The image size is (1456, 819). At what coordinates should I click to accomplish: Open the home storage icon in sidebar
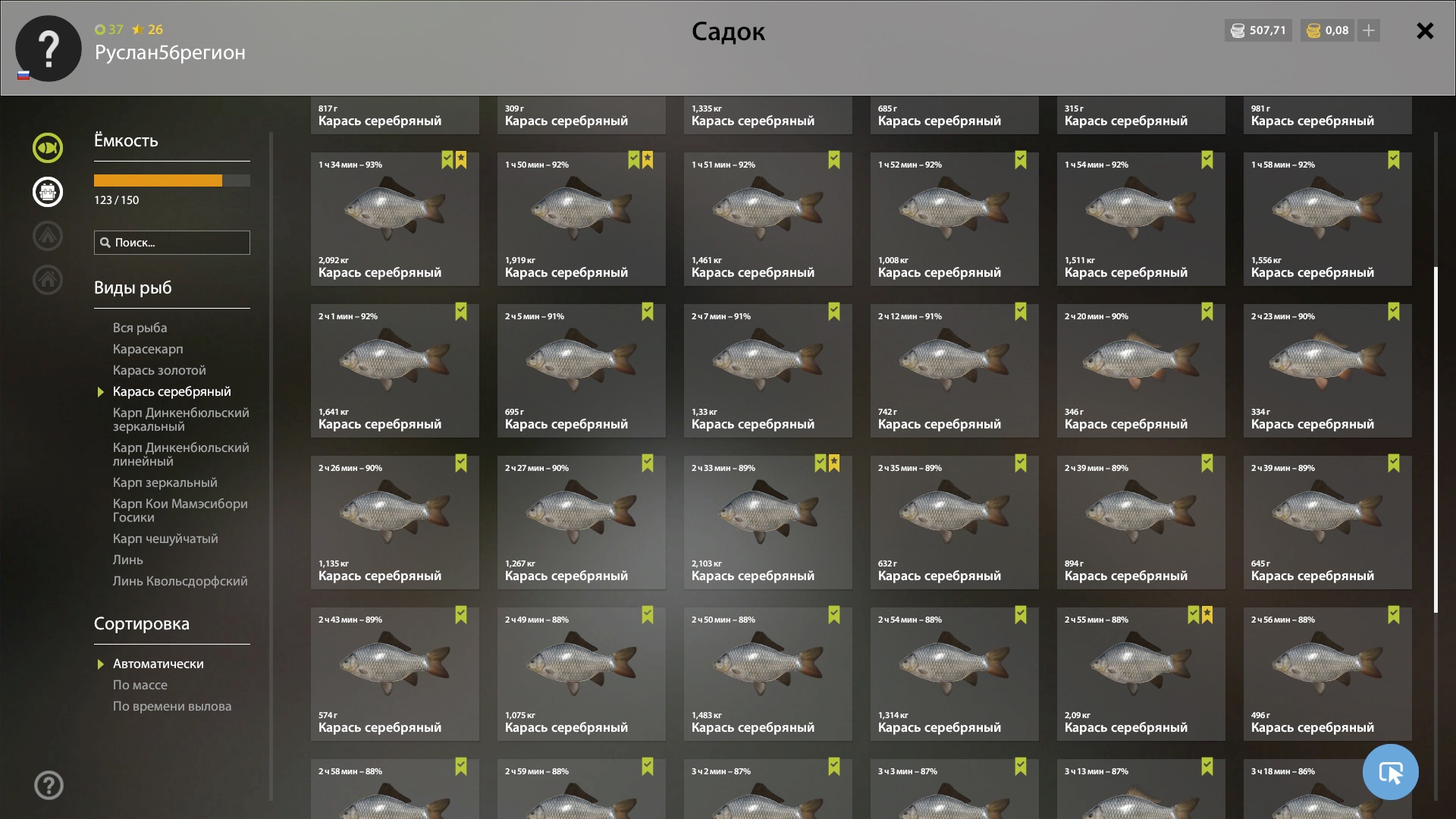click(x=48, y=280)
